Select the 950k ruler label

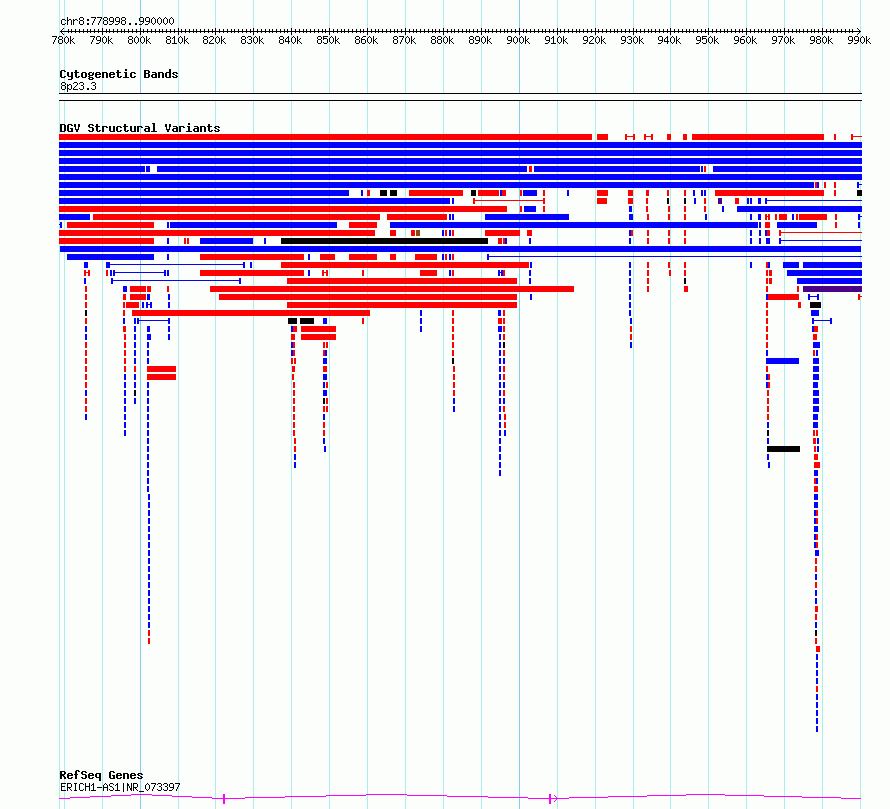[707, 40]
